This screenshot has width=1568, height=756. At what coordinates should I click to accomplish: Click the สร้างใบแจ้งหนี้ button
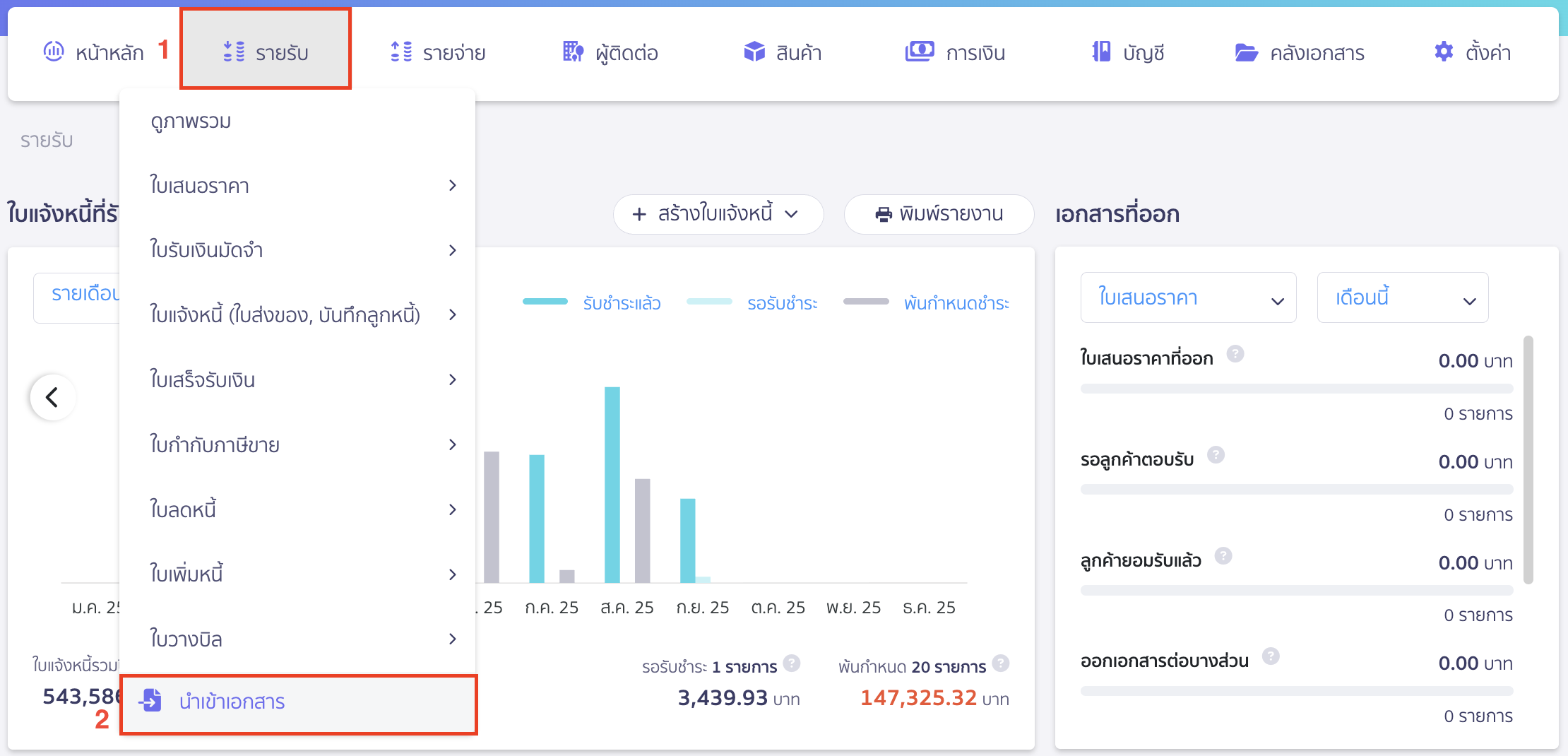[x=718, y=214]
